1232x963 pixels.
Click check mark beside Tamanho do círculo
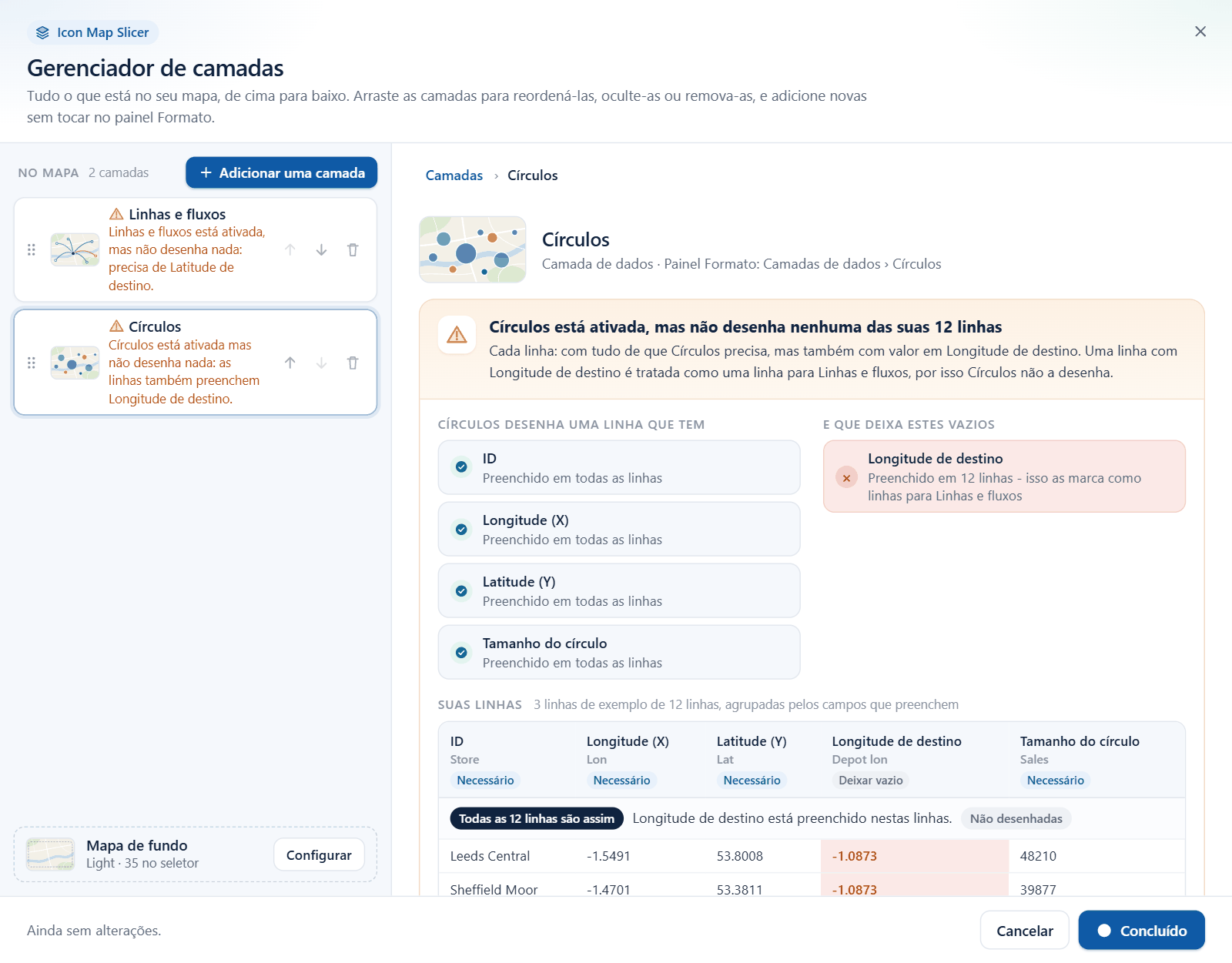coord(461,652)
